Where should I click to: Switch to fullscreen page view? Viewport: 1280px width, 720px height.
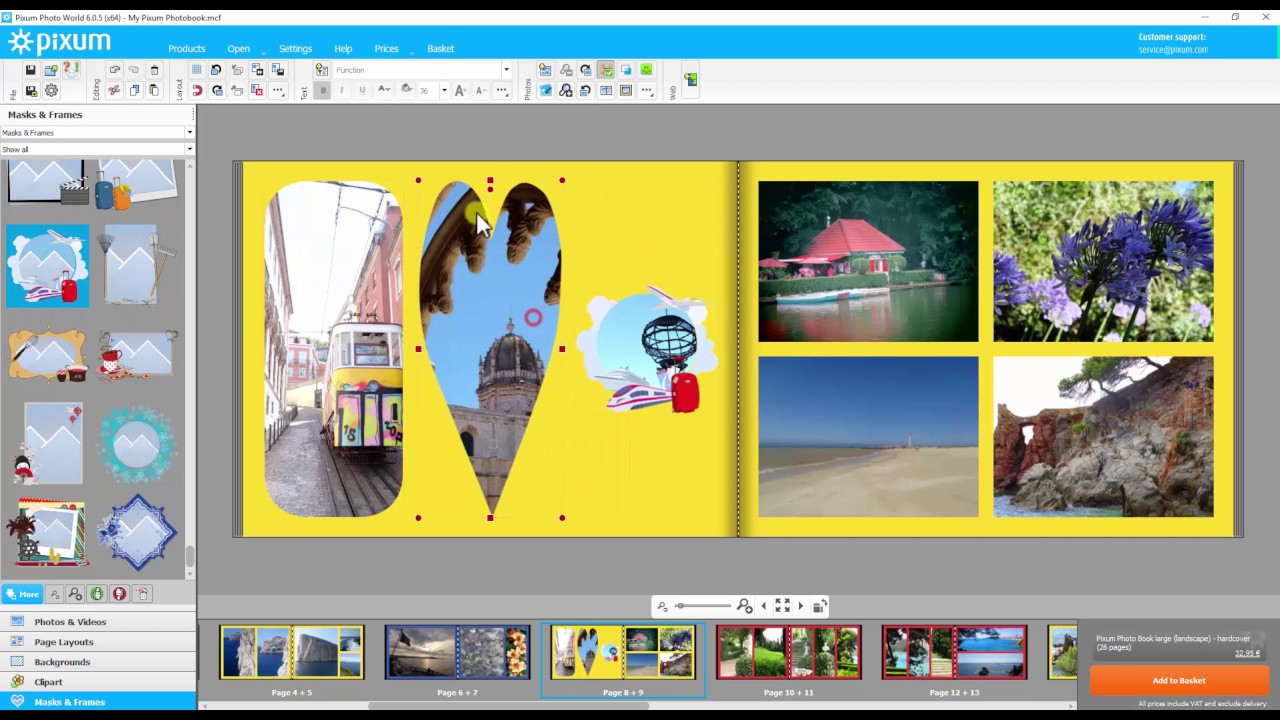coord(782,606)
